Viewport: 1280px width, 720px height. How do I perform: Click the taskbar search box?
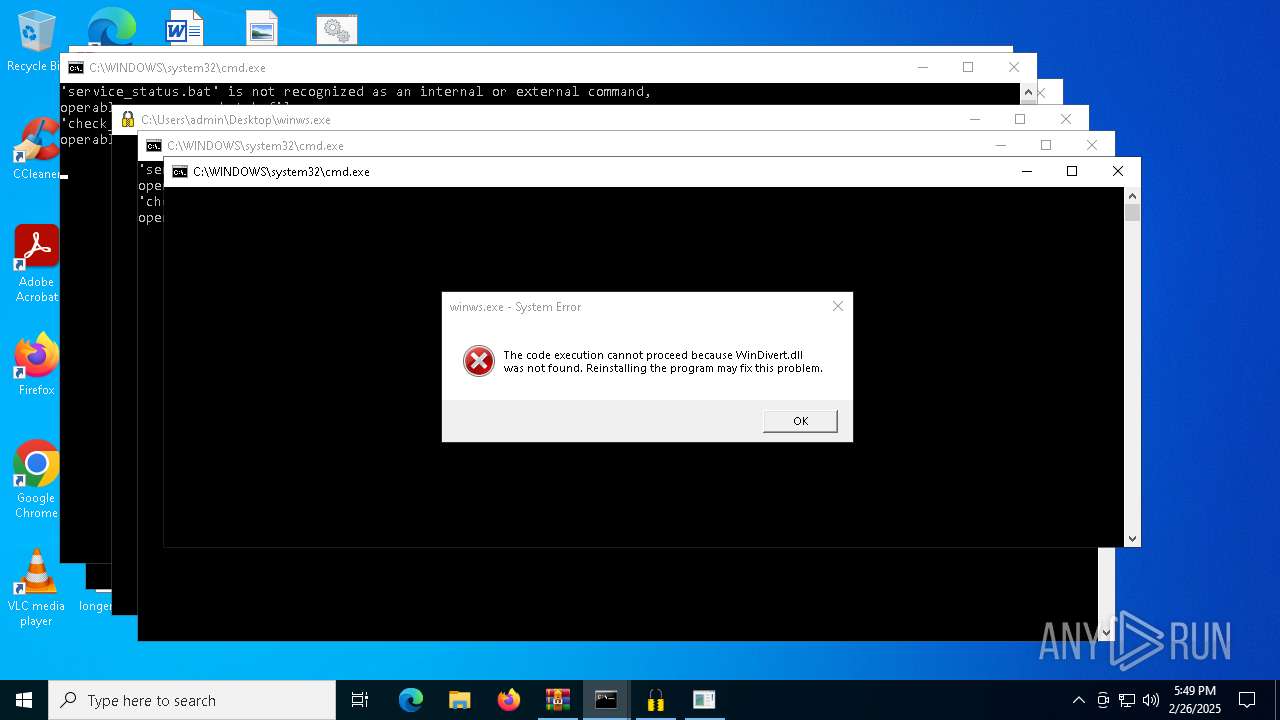pyautogui.click(x=192, y=700)
